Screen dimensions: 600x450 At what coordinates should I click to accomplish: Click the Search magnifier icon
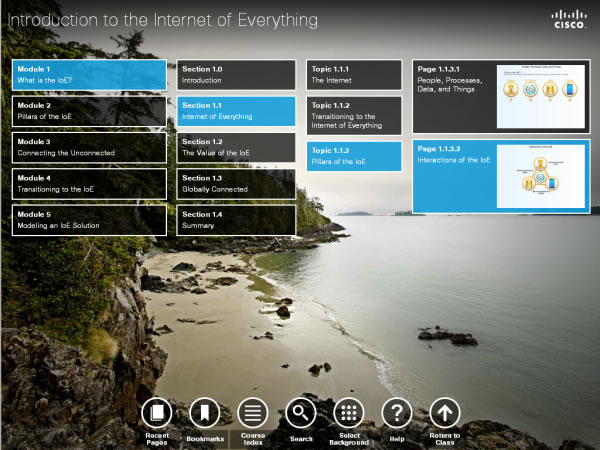(301, 413)
